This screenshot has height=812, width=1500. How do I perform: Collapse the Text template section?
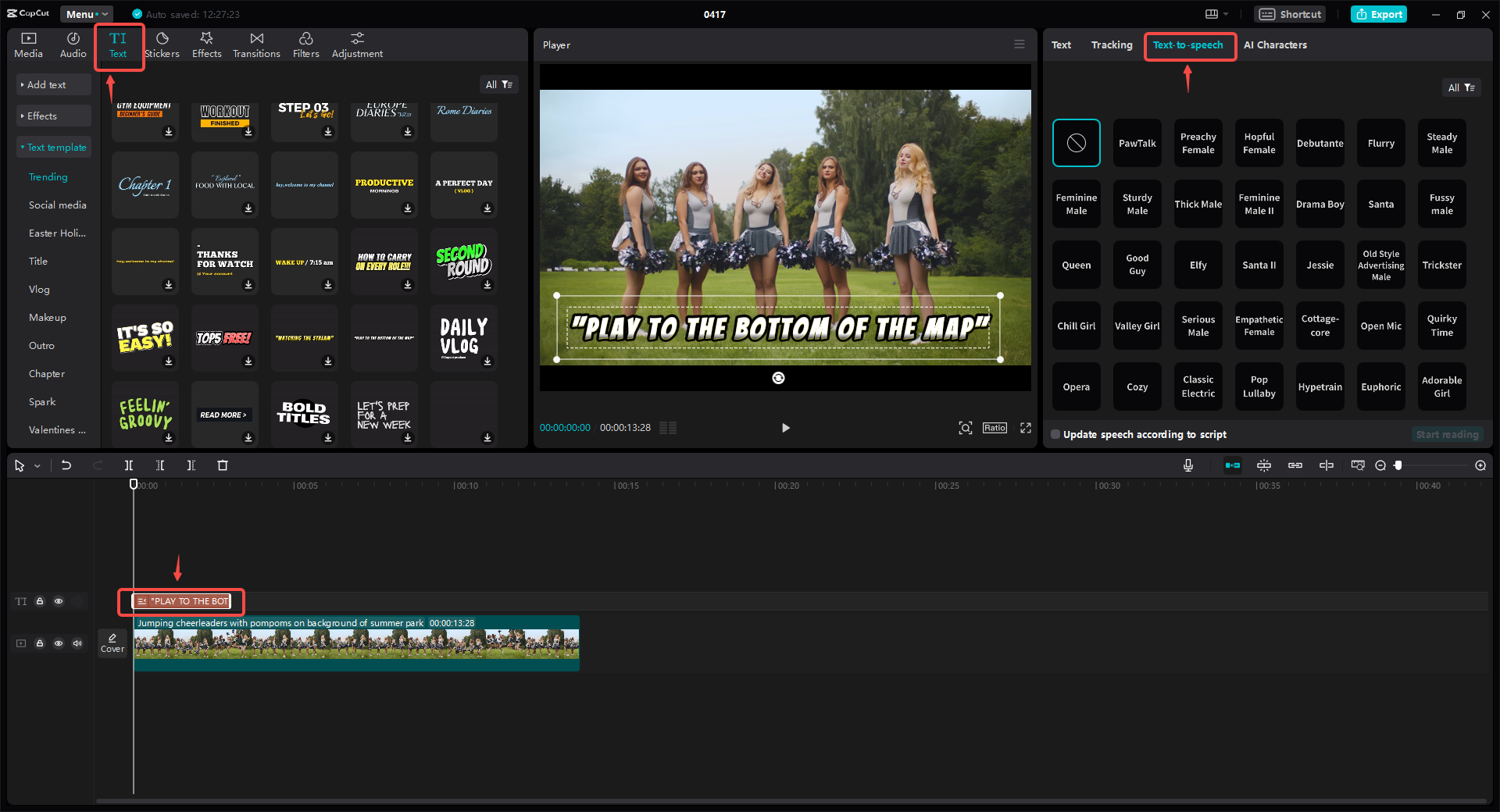pos(54,147)
